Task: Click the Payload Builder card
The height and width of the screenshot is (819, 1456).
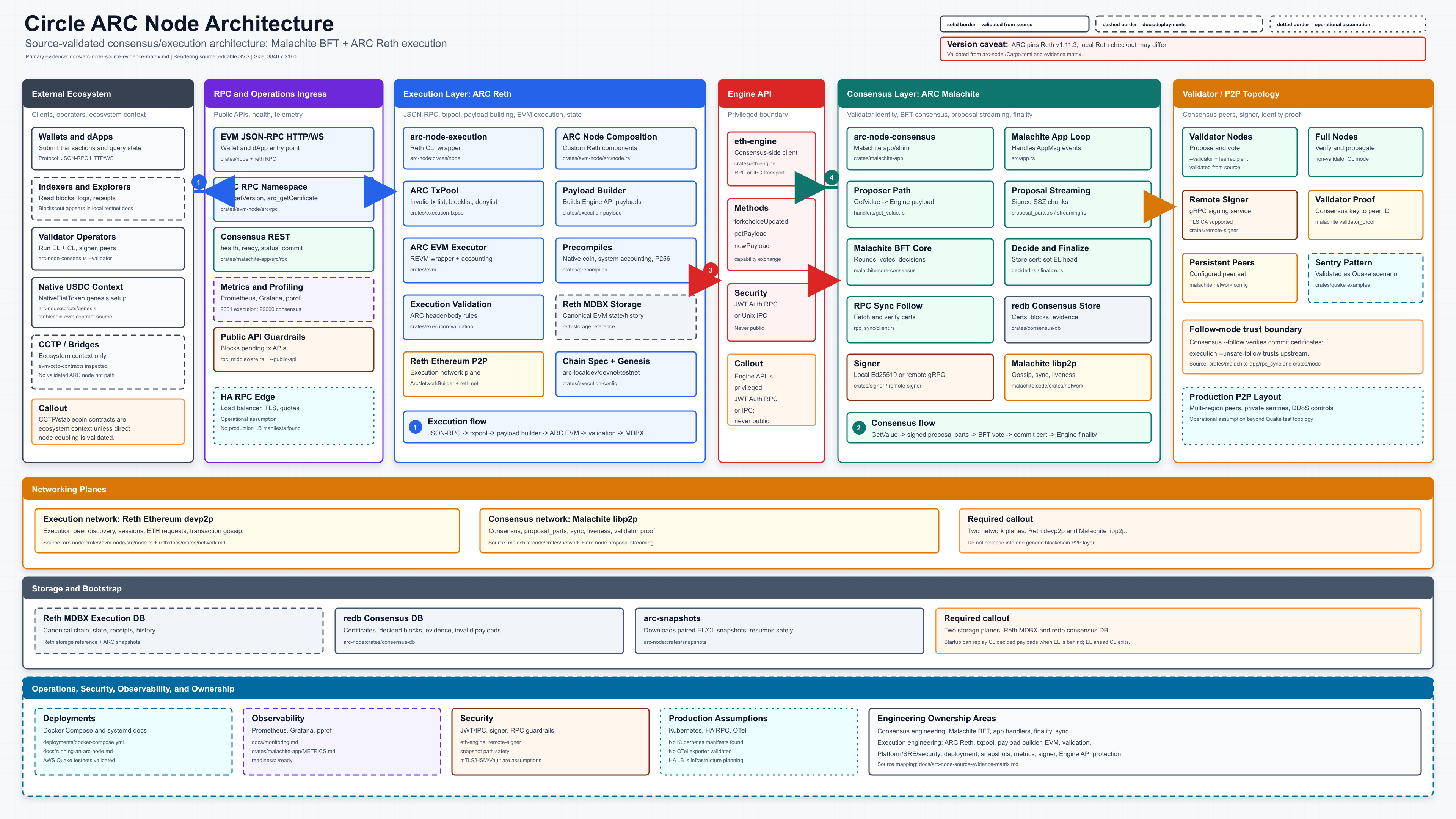Action: point(626,204)
